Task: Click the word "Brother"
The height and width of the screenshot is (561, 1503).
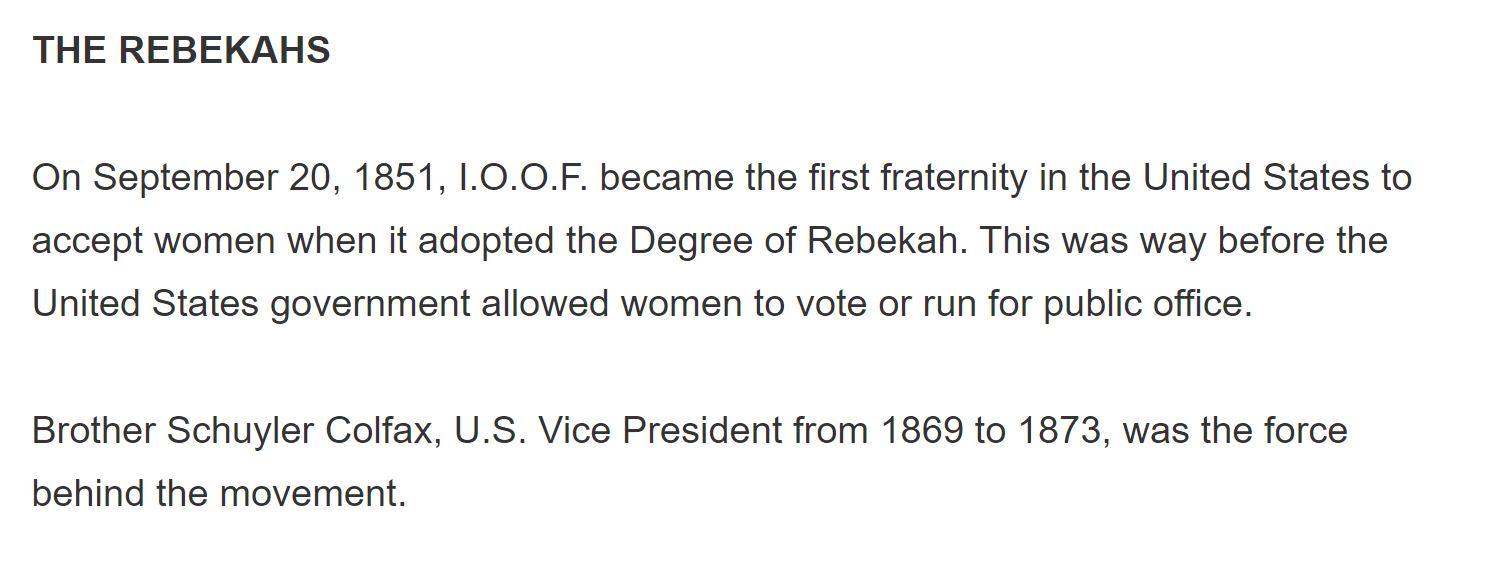Action: 94,431
